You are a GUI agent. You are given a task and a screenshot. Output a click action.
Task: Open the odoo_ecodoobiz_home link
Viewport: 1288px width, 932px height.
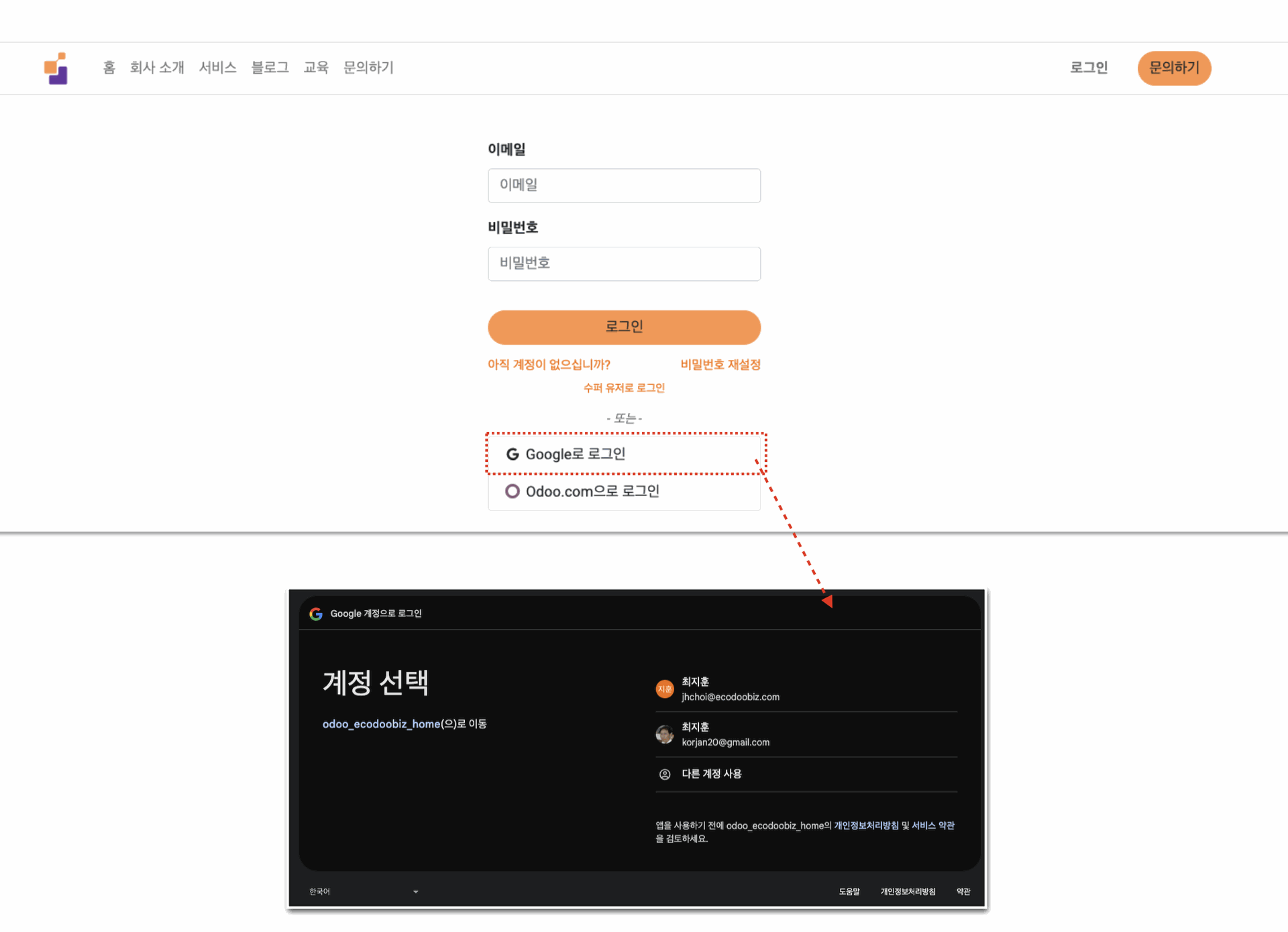(381, 724)
